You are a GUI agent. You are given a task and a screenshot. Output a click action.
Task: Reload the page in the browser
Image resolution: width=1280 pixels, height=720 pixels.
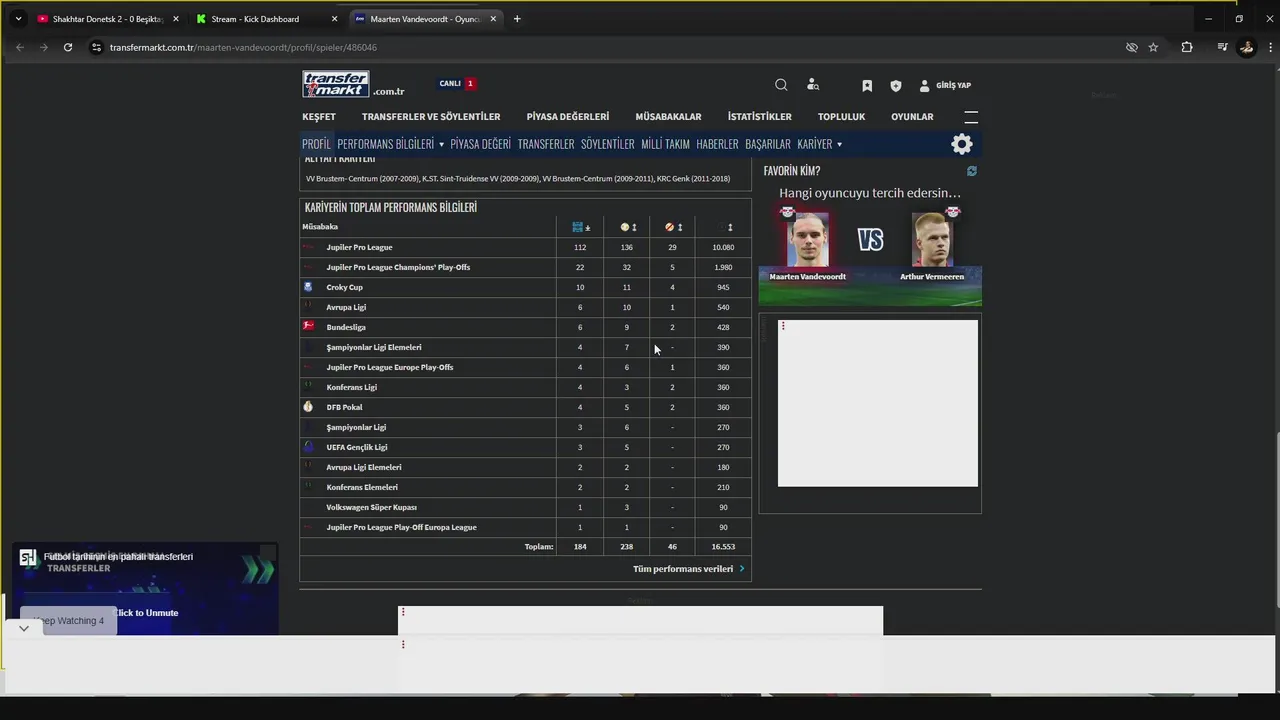tap(68, 47)
